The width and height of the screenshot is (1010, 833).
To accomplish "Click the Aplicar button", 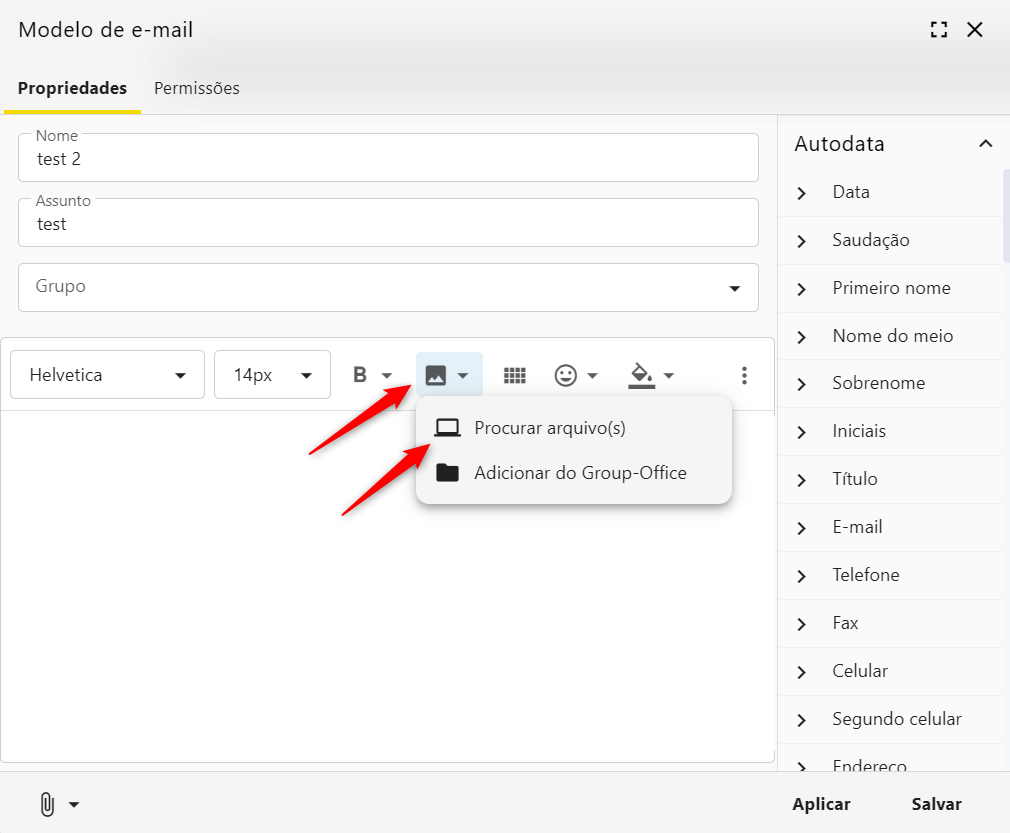I will coord(821,804).
